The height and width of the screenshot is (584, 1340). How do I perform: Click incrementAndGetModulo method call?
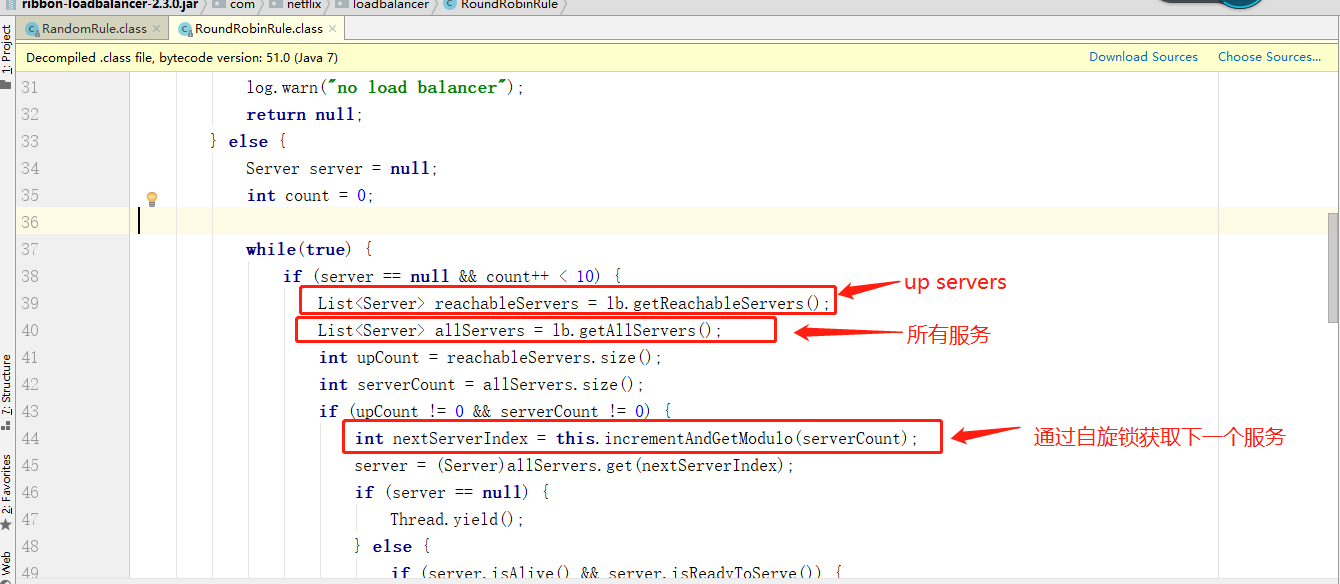pos(757,439)
